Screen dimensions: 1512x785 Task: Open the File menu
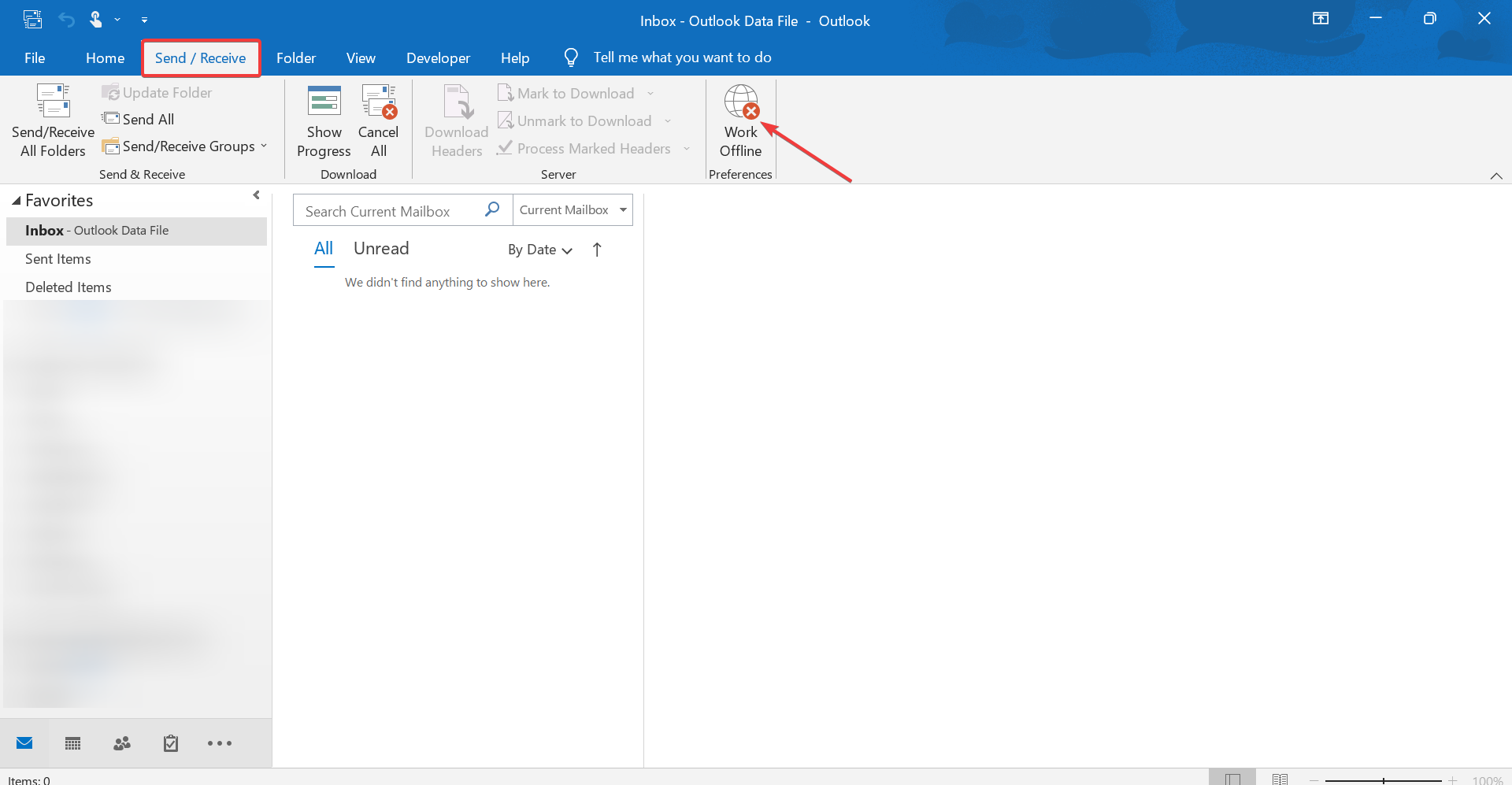pyautogui.click(x=35, y=58)
